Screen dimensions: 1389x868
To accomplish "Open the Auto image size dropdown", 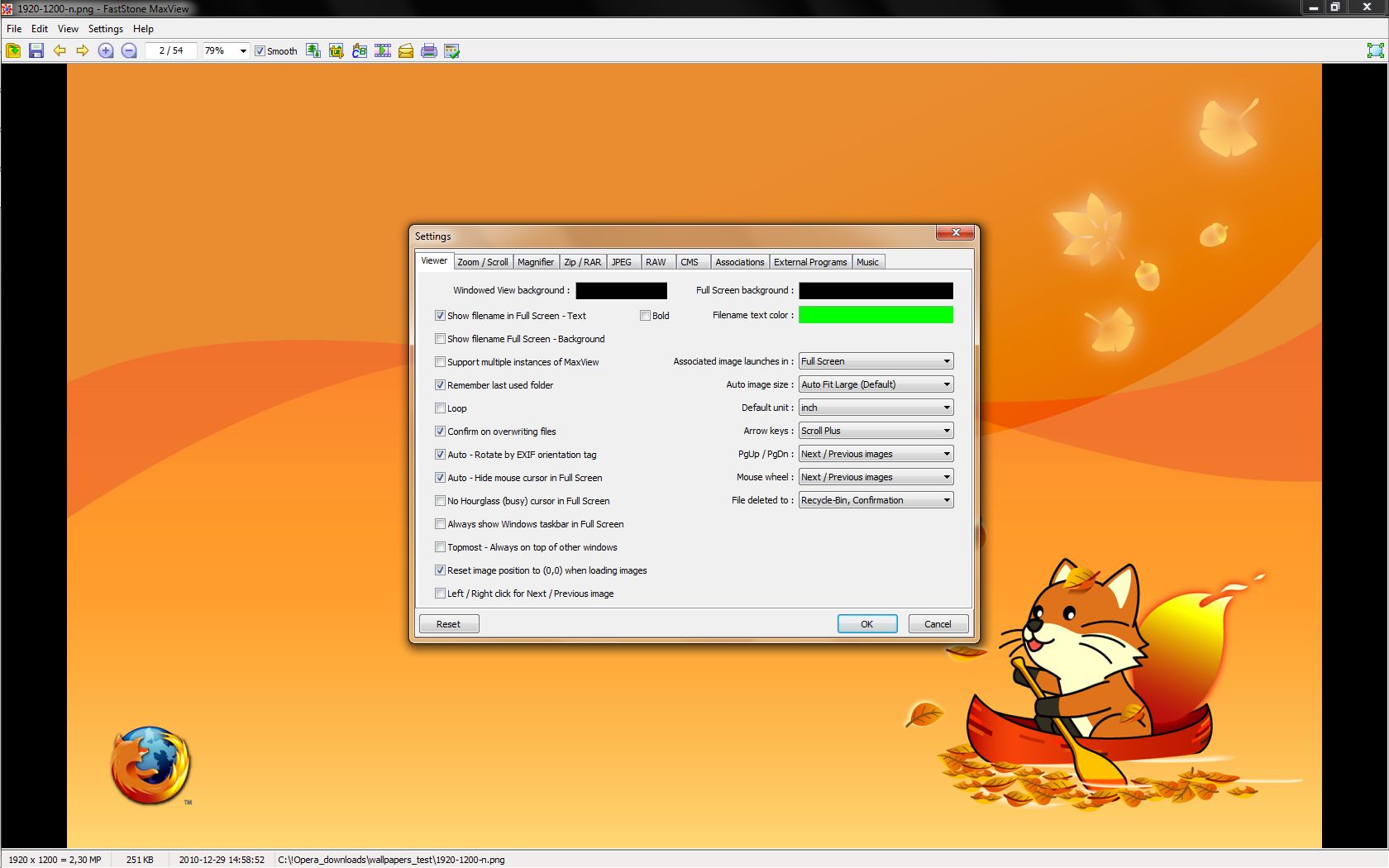I will pos(876,384).
